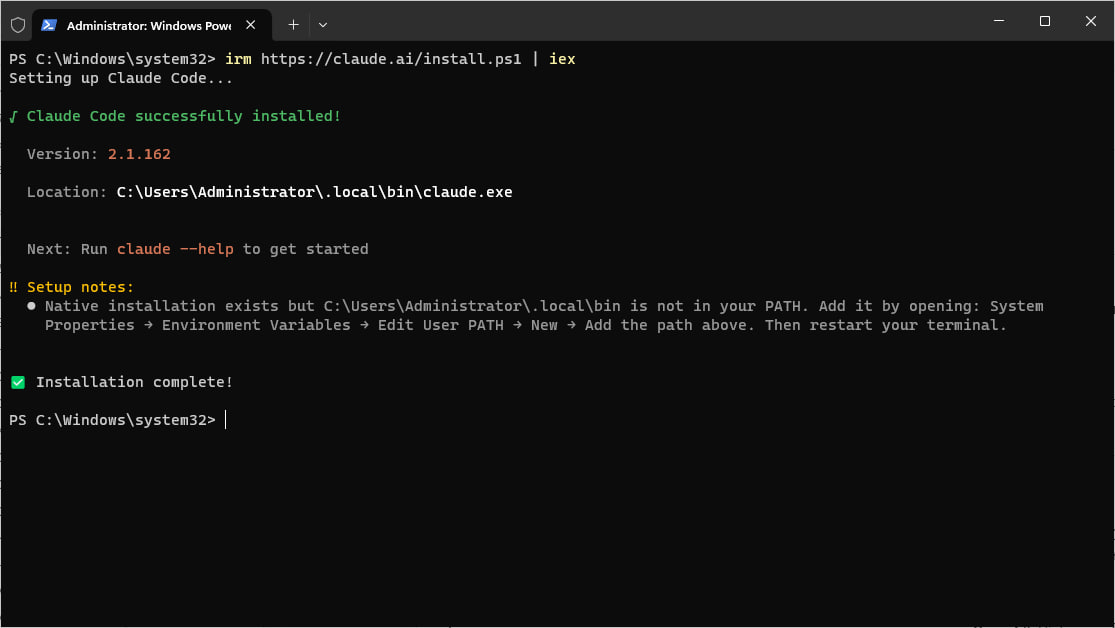Click the version number 2.1.162

(x=139, y=154)
